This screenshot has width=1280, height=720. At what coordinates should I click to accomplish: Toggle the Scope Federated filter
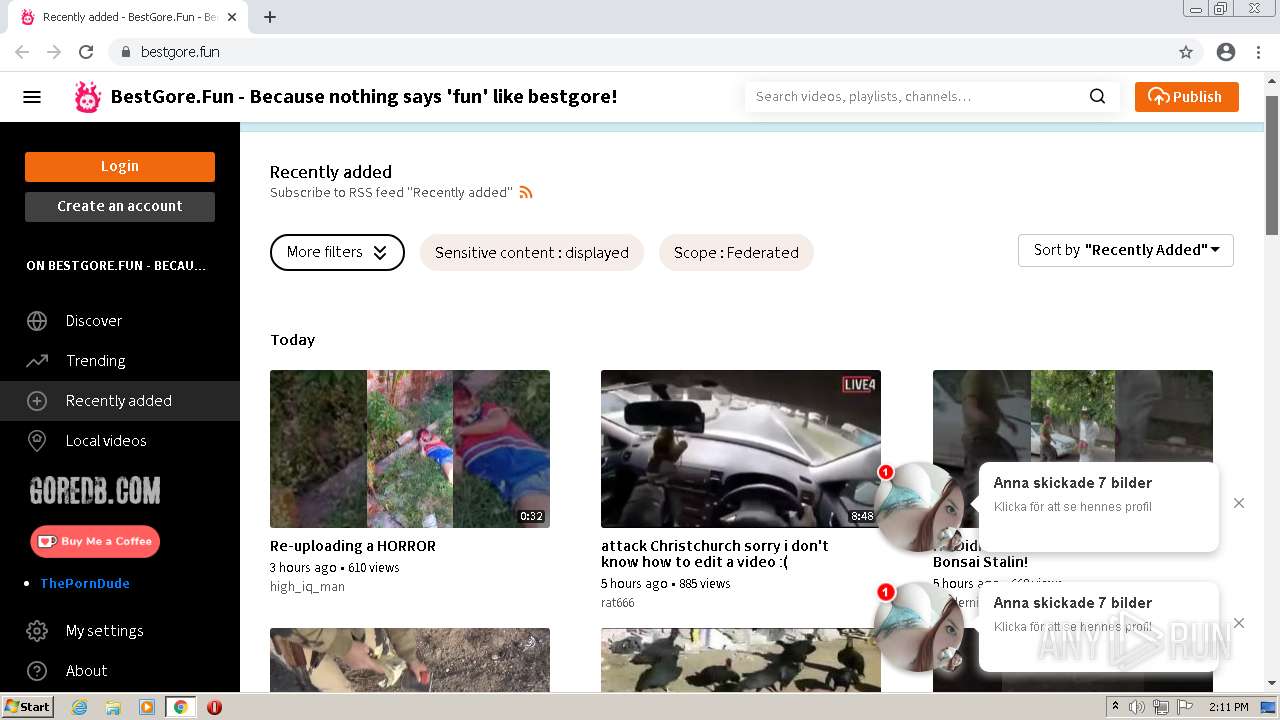pyautogui.click(x=736, y=252)
